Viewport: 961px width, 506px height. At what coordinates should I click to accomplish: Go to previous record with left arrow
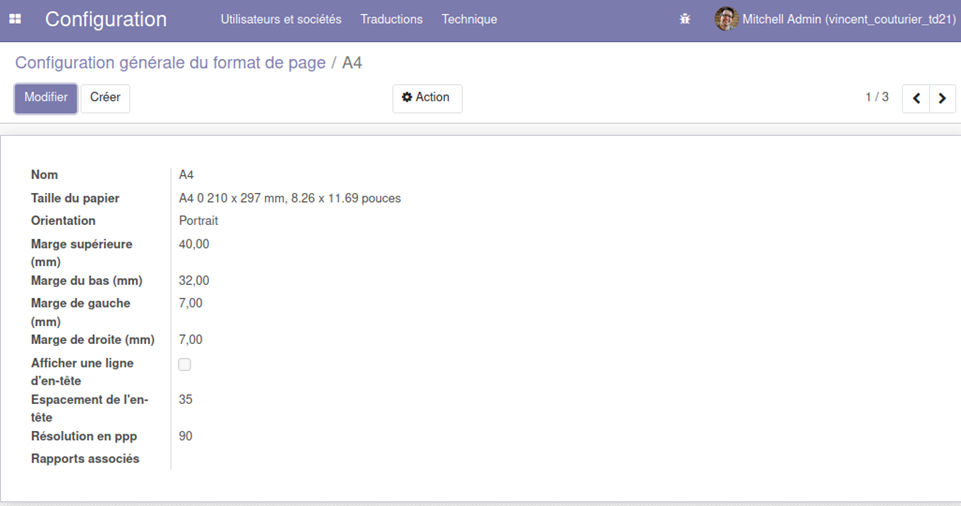pyautogui.click(x=916, y=98)
